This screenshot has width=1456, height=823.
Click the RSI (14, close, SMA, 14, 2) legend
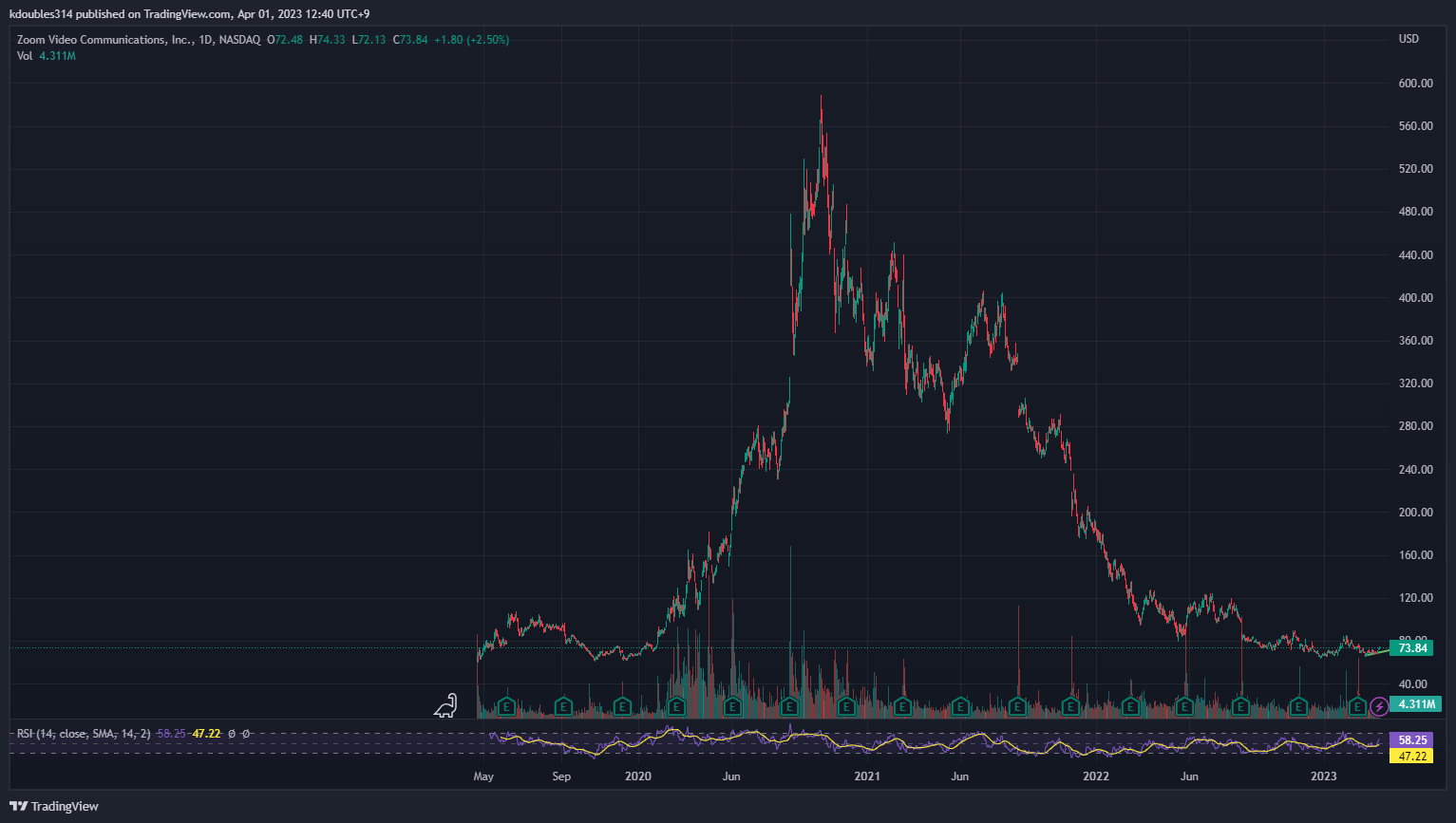click(x=84, y=734)
